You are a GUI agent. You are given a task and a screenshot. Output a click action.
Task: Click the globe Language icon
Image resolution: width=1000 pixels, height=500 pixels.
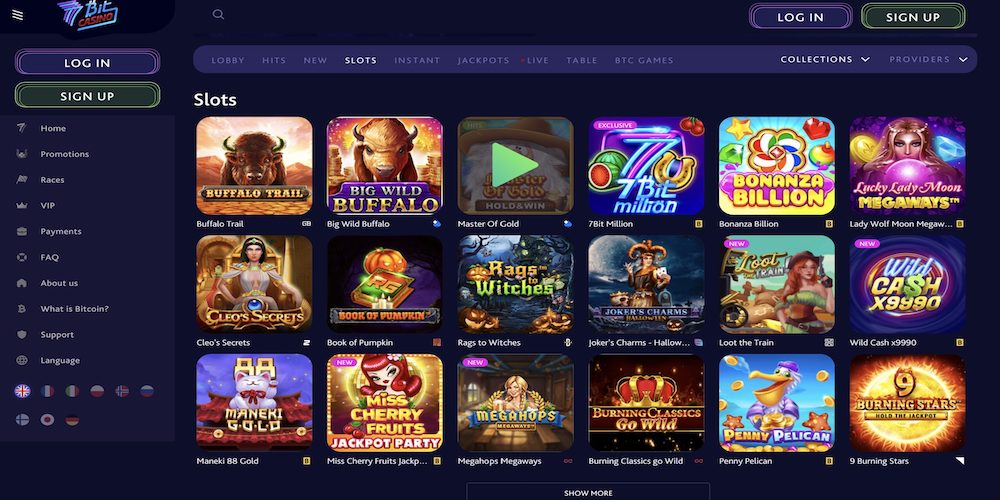[x=22, y=360]
